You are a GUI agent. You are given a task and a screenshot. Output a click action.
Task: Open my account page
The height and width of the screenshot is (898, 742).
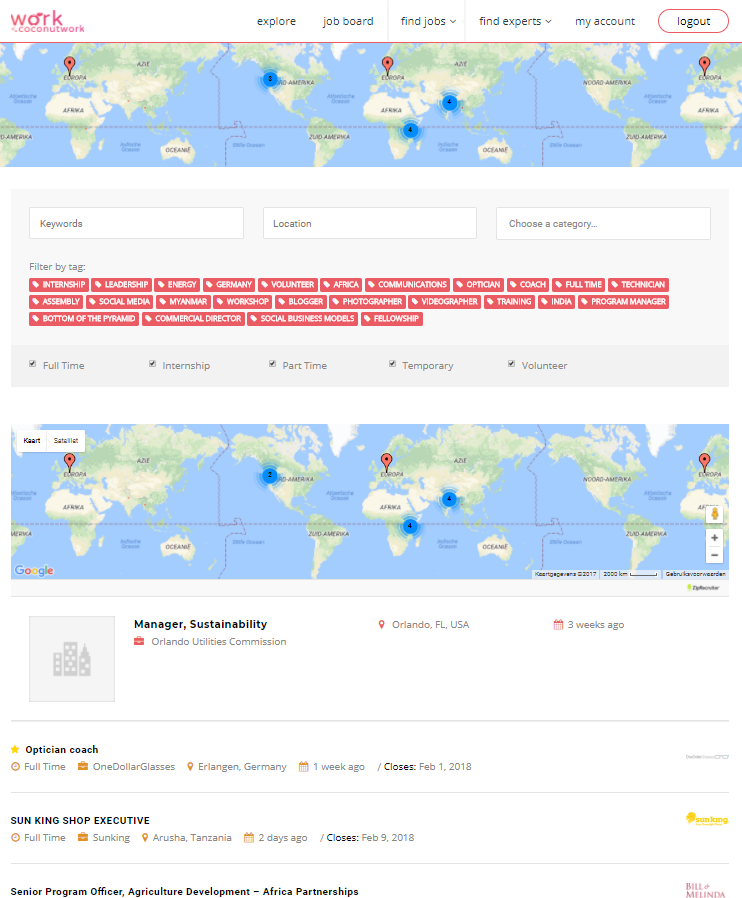point(605,21)
